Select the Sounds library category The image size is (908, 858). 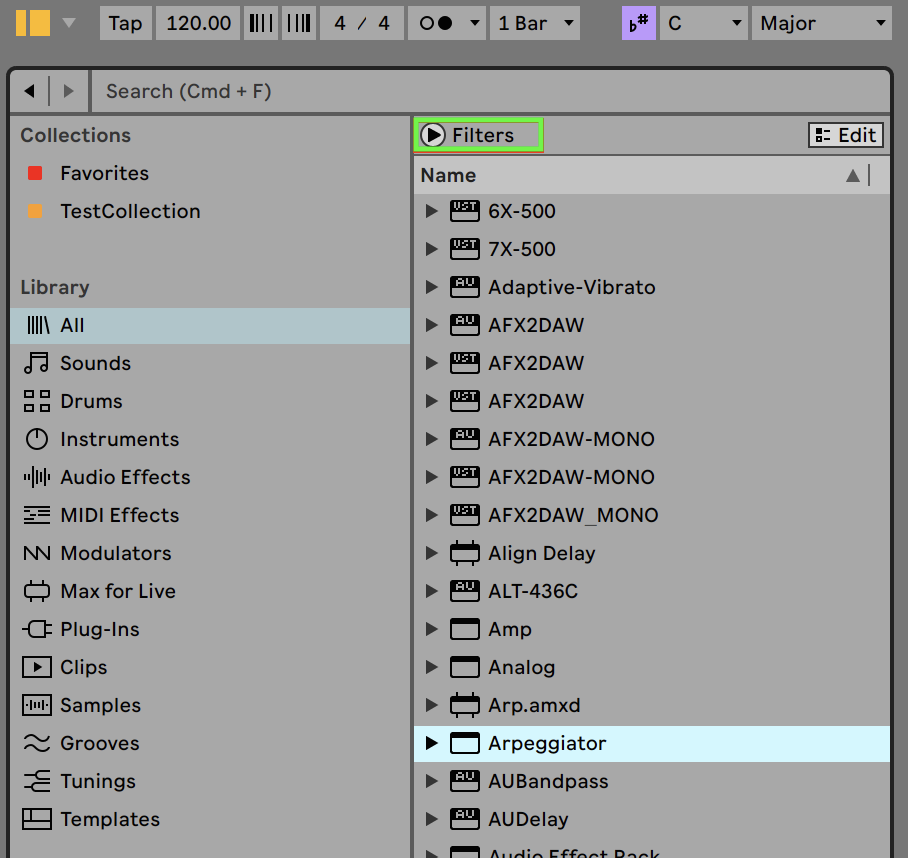coord(210,364)
